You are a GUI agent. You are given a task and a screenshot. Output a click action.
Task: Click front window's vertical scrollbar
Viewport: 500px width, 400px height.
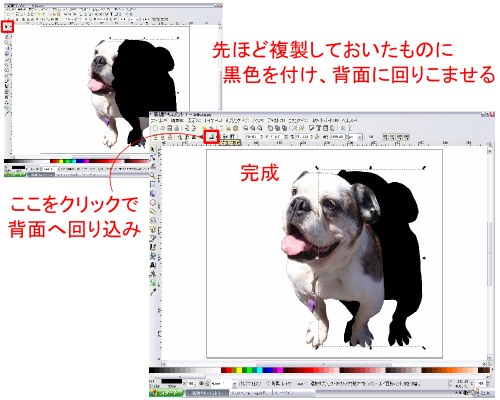pos(489,255)
